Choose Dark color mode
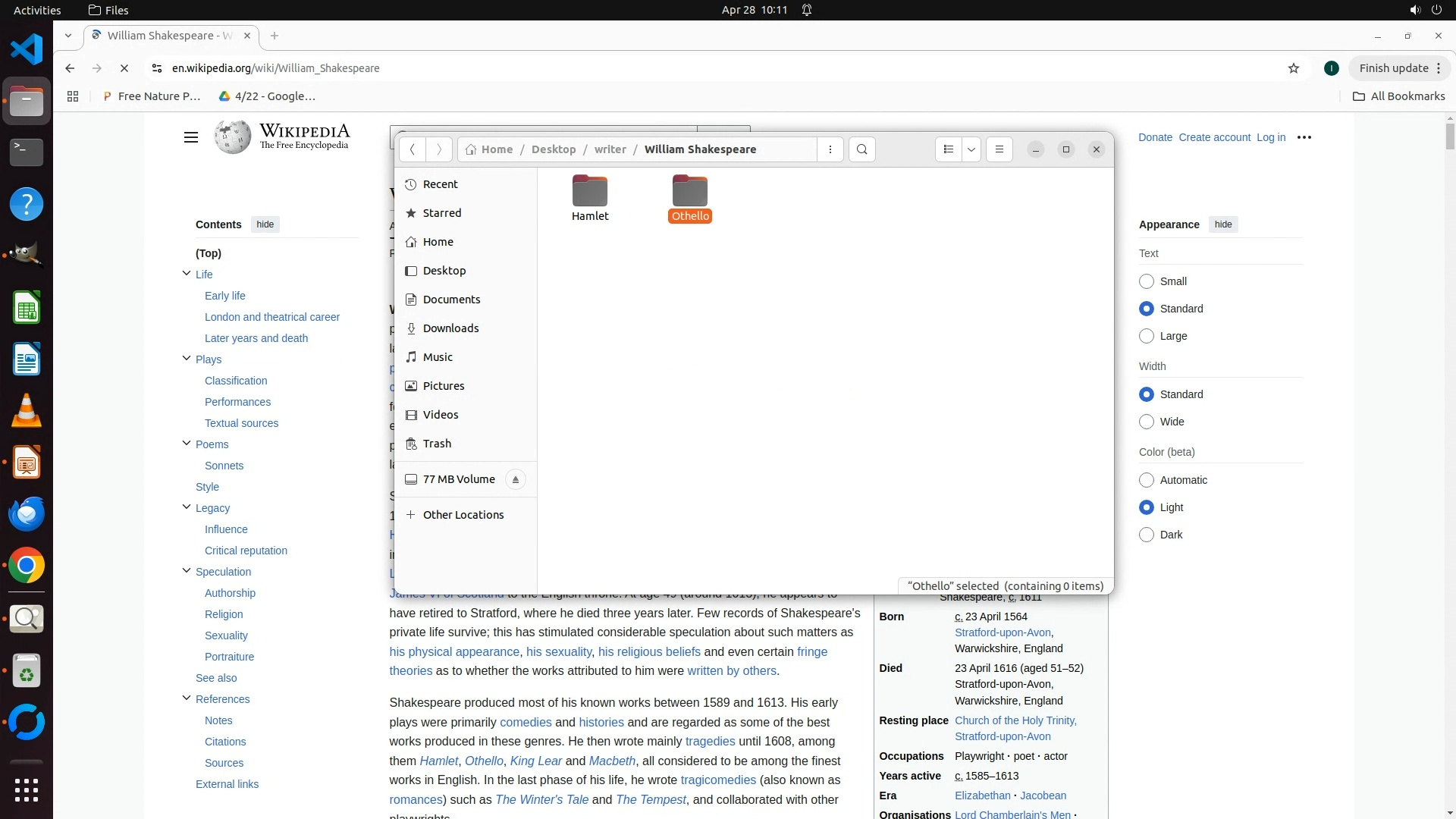Image resolution: width=1456 pixels, height=819 pixels. click(1147, 535)
